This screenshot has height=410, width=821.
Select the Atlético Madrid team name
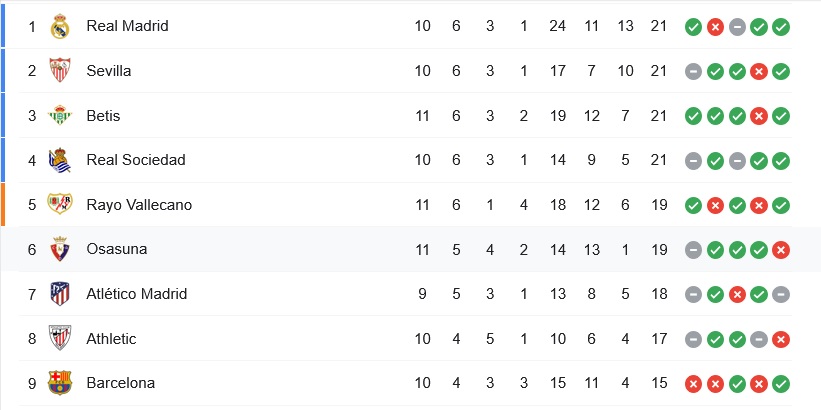coord(139,294)
